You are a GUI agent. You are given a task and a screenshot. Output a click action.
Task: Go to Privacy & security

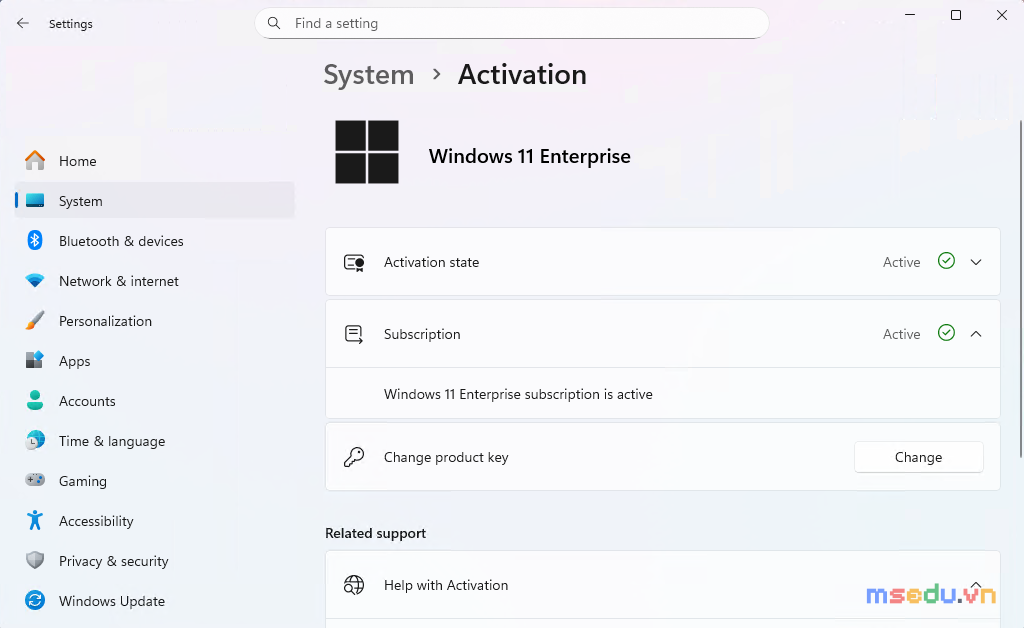tap(155, 561)
